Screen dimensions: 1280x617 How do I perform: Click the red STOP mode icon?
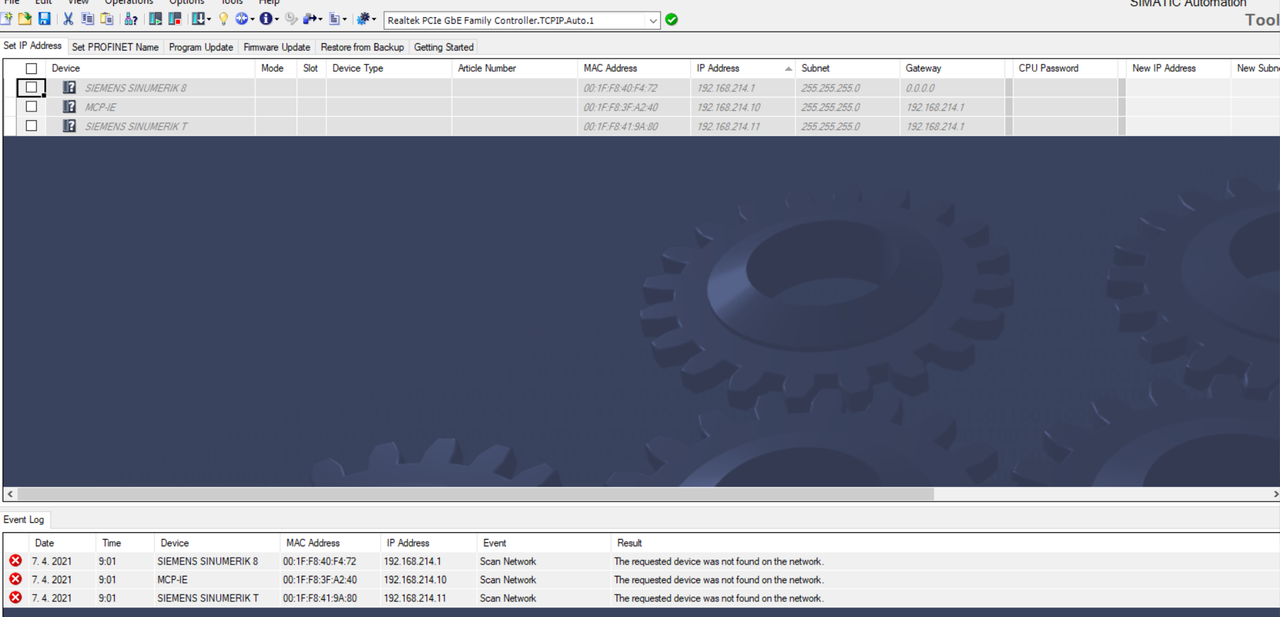click(x=175, y=19)
